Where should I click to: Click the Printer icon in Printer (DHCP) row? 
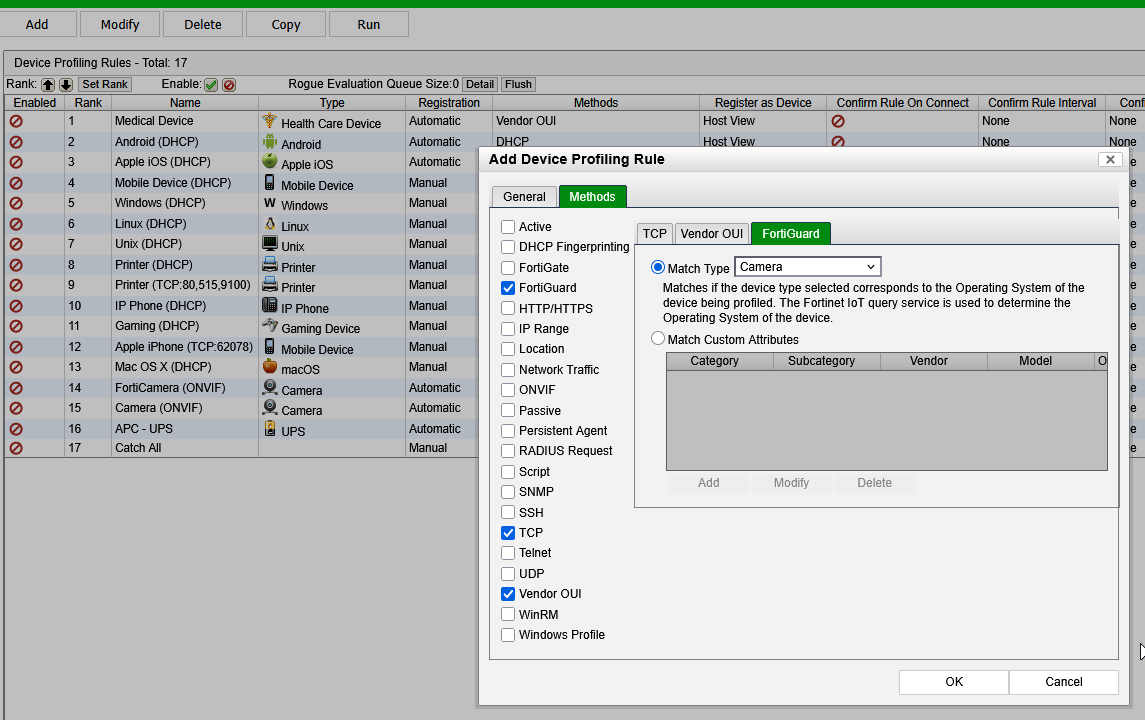point(269,264)
